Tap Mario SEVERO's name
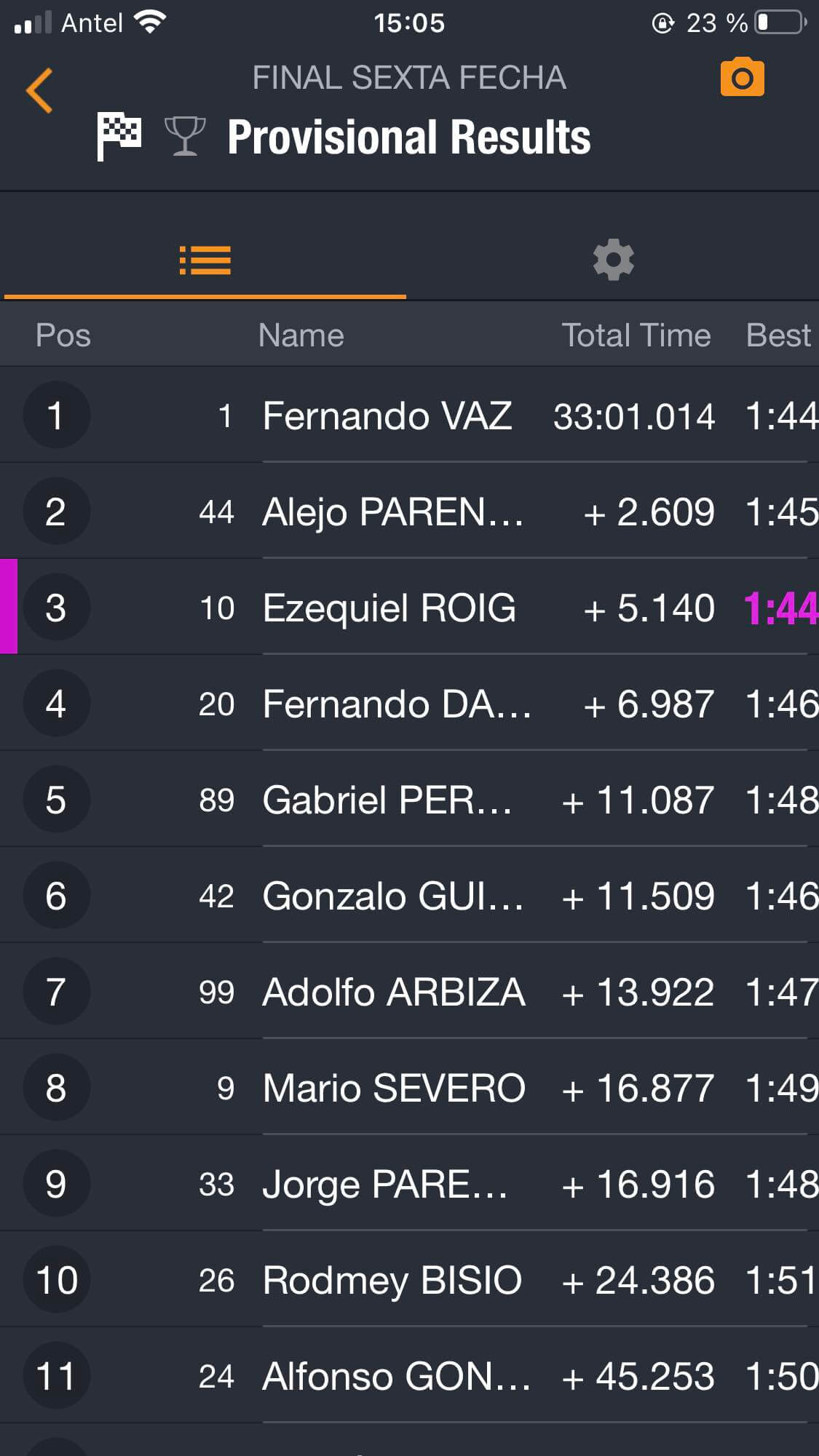This screenshot has width=819, height=1456. 393,1088
